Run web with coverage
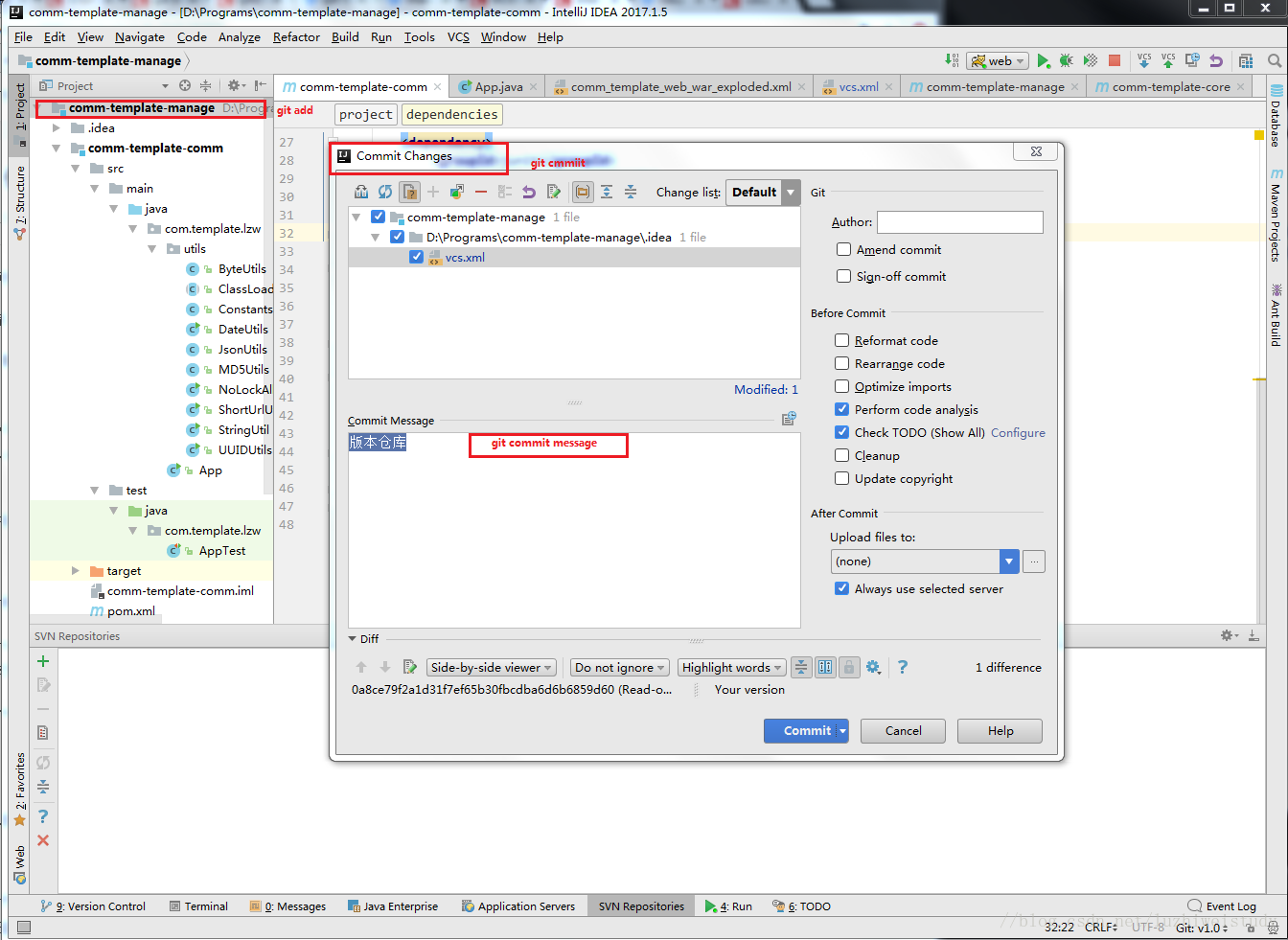The image size is (1288, 940). [x=1090, y=60]
